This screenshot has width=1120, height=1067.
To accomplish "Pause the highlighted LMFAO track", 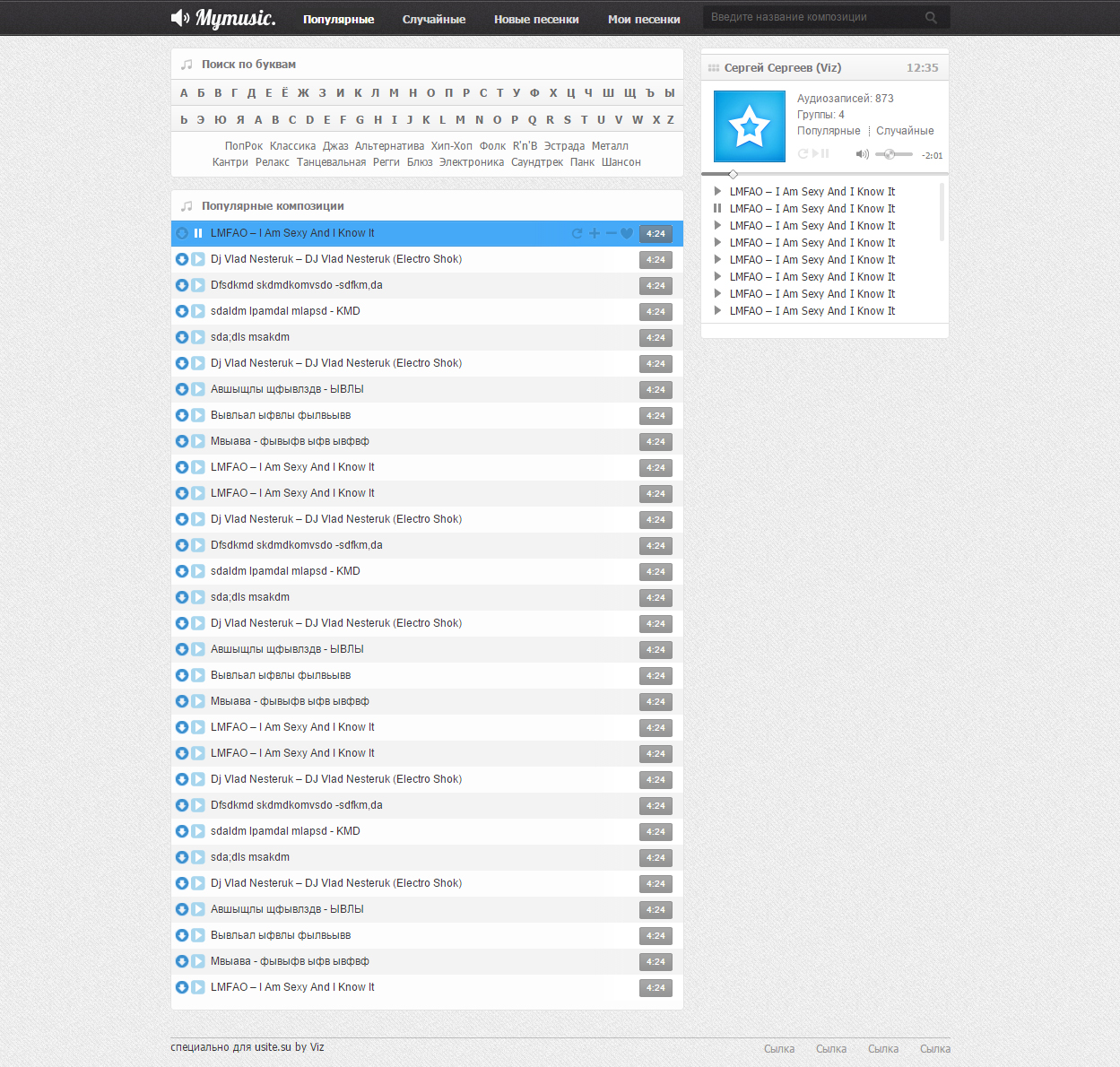I will coord(198,233).
